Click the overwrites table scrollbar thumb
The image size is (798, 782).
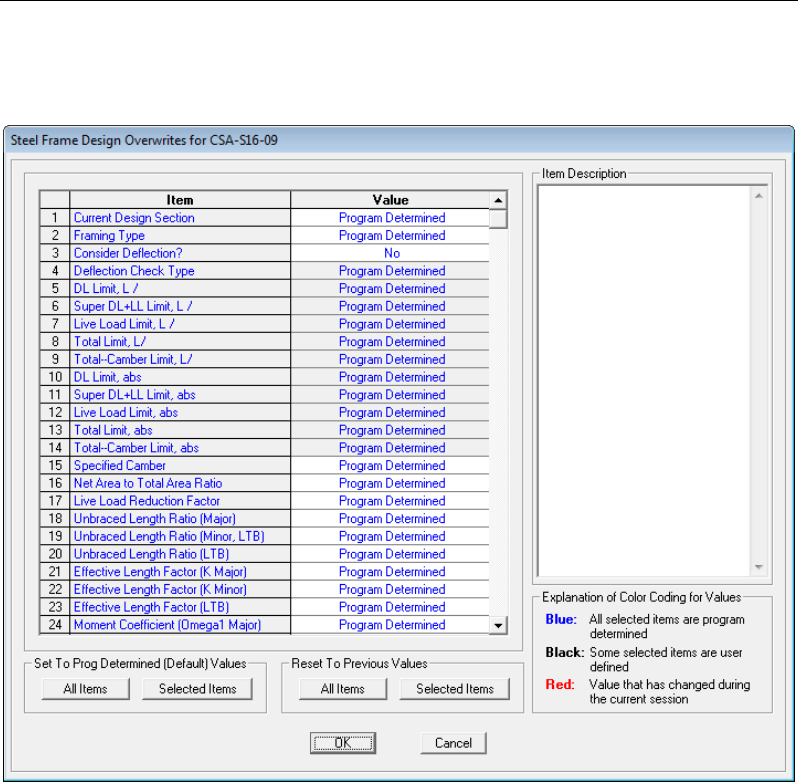point(498,219)
